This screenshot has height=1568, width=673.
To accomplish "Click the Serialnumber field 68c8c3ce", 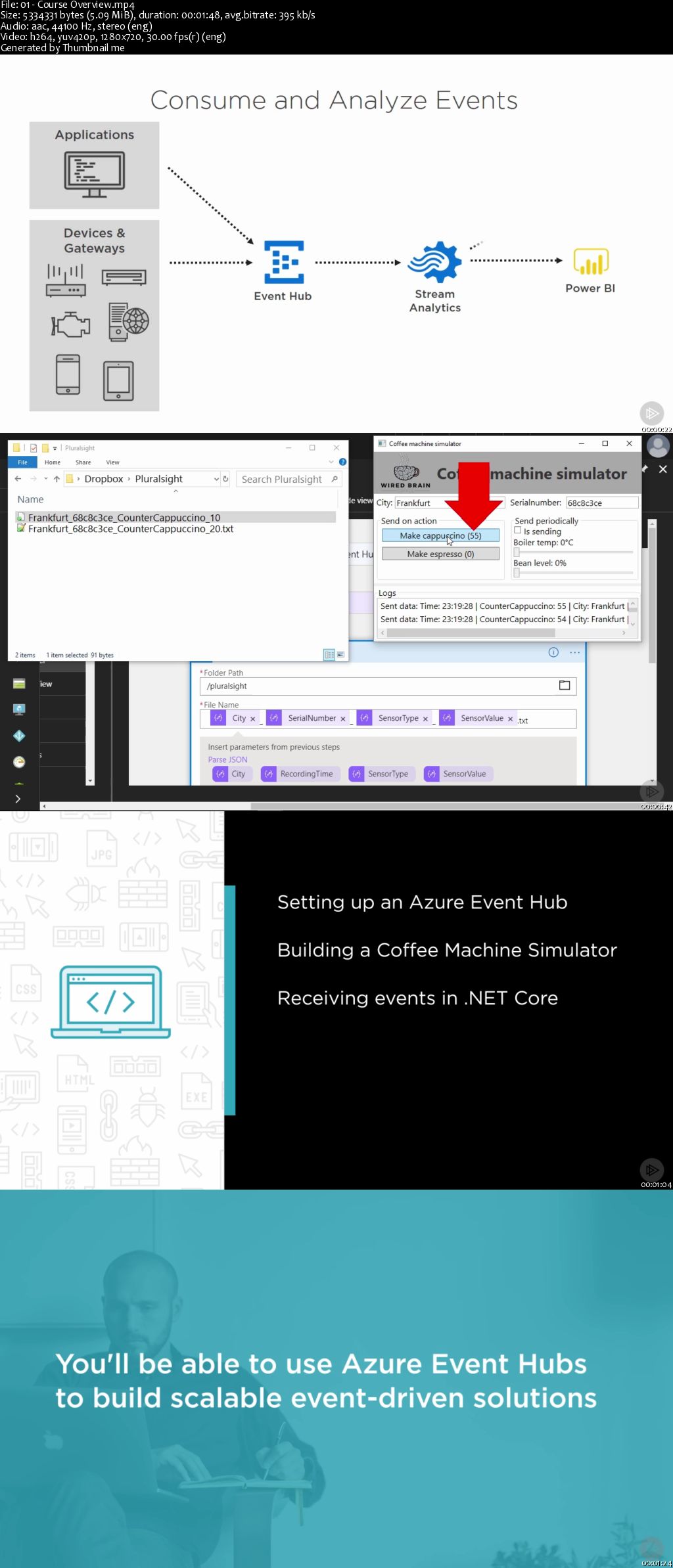I will click(601, 503).
